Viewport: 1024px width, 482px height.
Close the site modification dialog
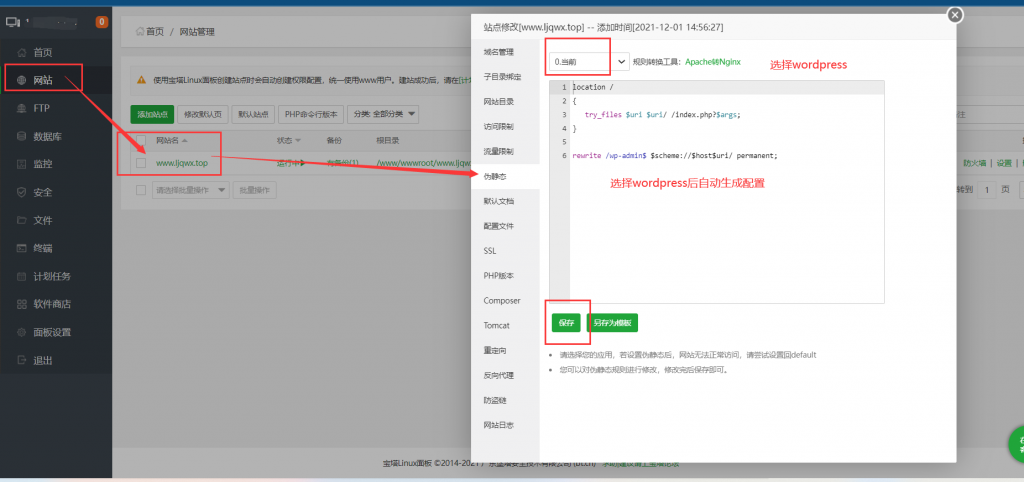tap(955, 15)
